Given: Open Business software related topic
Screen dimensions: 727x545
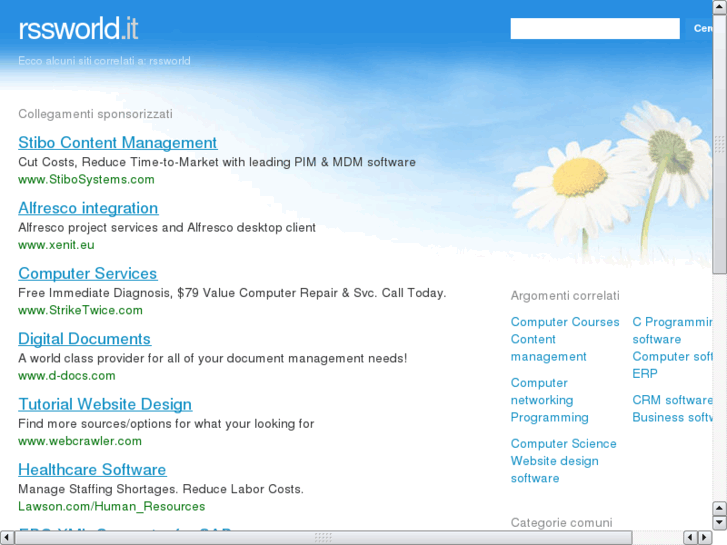Looking at the screenshot, I should 672,417.
